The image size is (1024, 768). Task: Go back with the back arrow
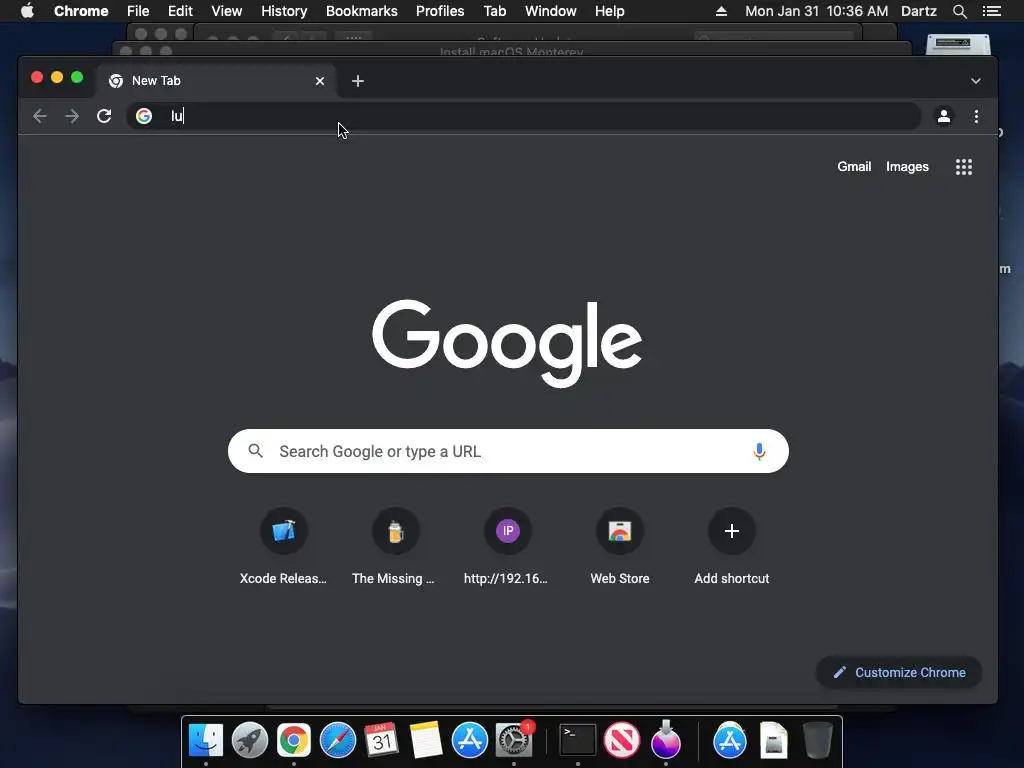(40, 116)
